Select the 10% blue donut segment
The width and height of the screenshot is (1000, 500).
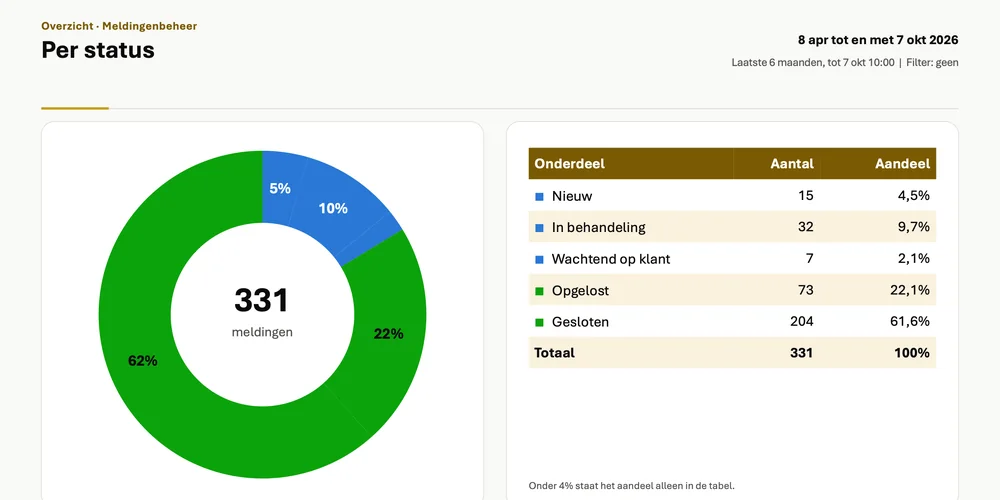click(333, 208)
